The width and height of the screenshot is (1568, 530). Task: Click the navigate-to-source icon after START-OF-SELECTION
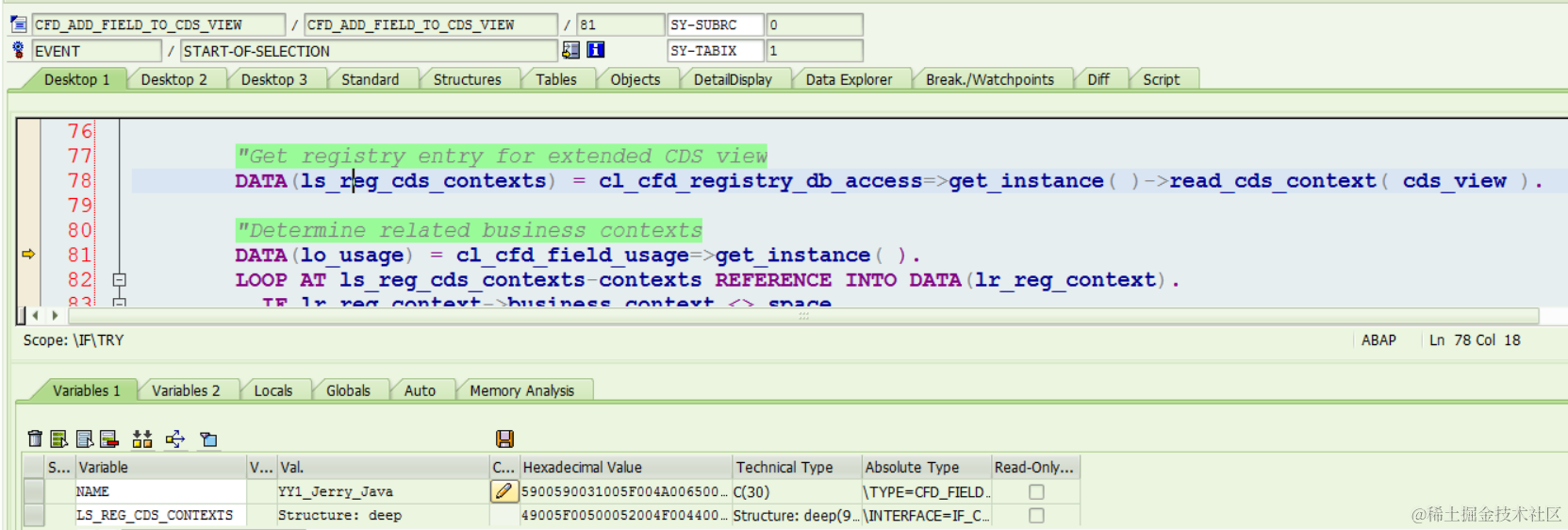coord(571,50)
